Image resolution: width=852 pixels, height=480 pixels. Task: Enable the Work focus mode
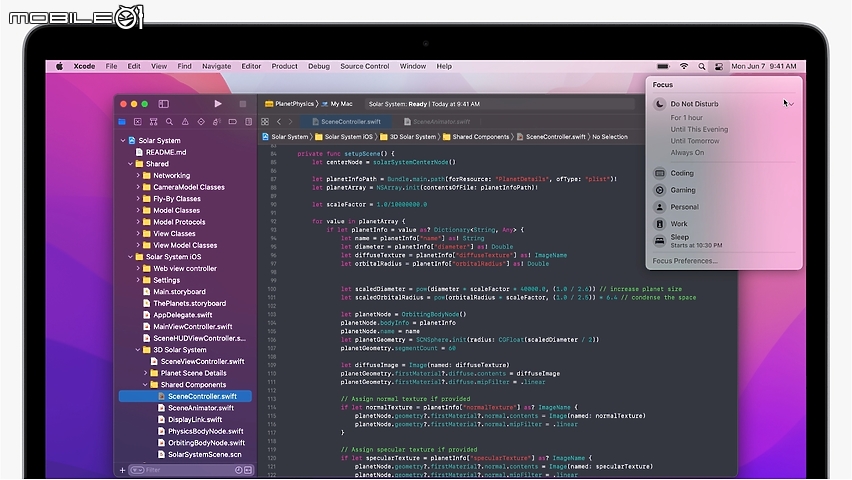click(x=671, y=223)
